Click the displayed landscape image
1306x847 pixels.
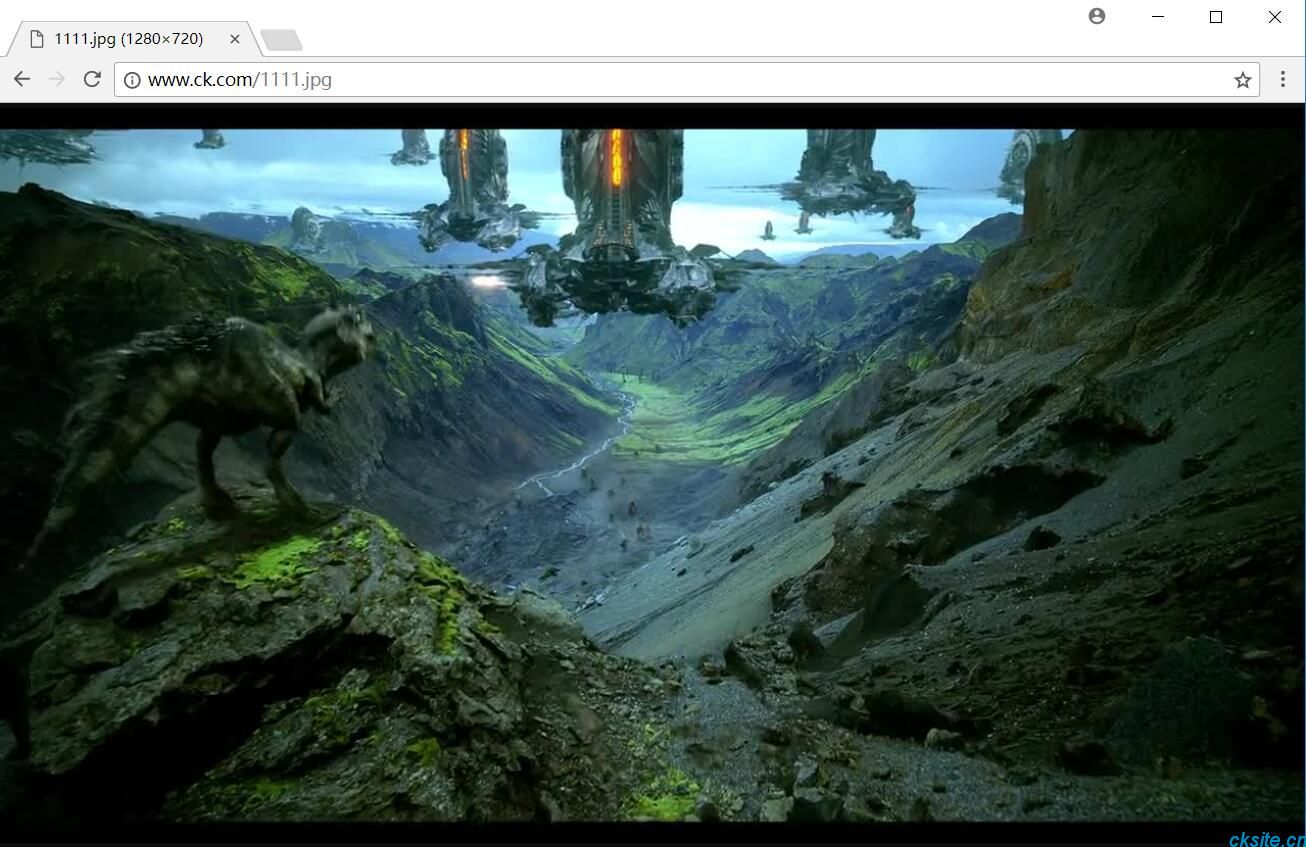pos(652,474)
